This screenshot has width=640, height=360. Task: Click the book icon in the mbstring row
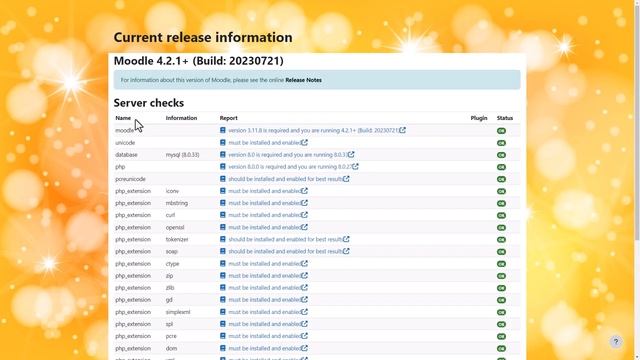point(222,203)
